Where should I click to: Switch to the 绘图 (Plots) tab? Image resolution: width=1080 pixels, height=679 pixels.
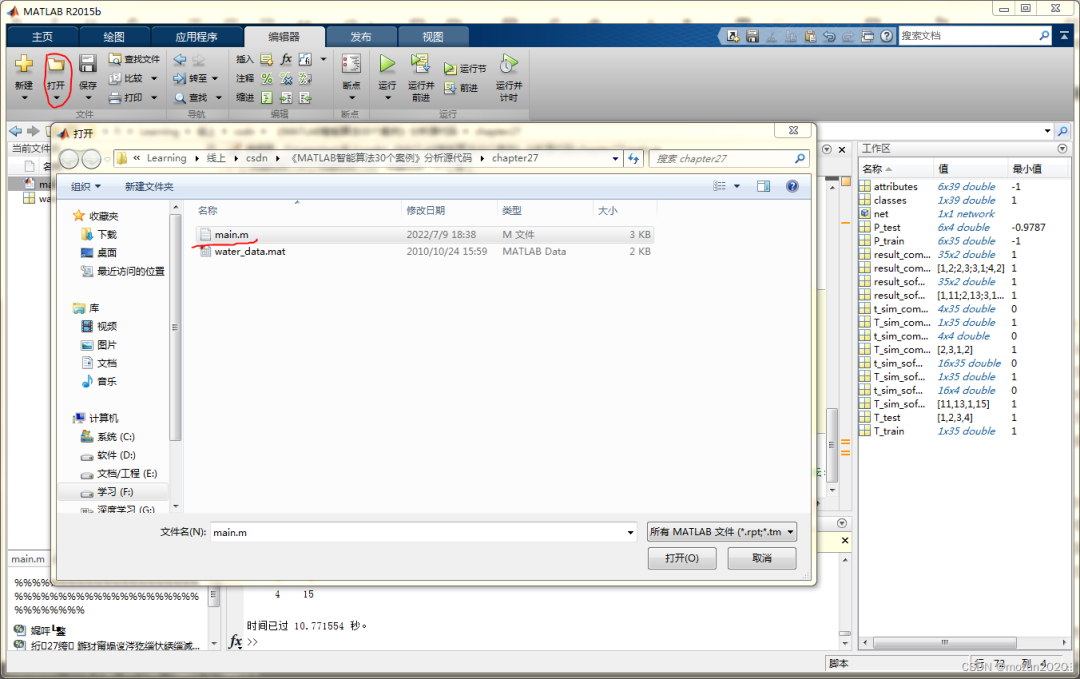tap(114, 37)
